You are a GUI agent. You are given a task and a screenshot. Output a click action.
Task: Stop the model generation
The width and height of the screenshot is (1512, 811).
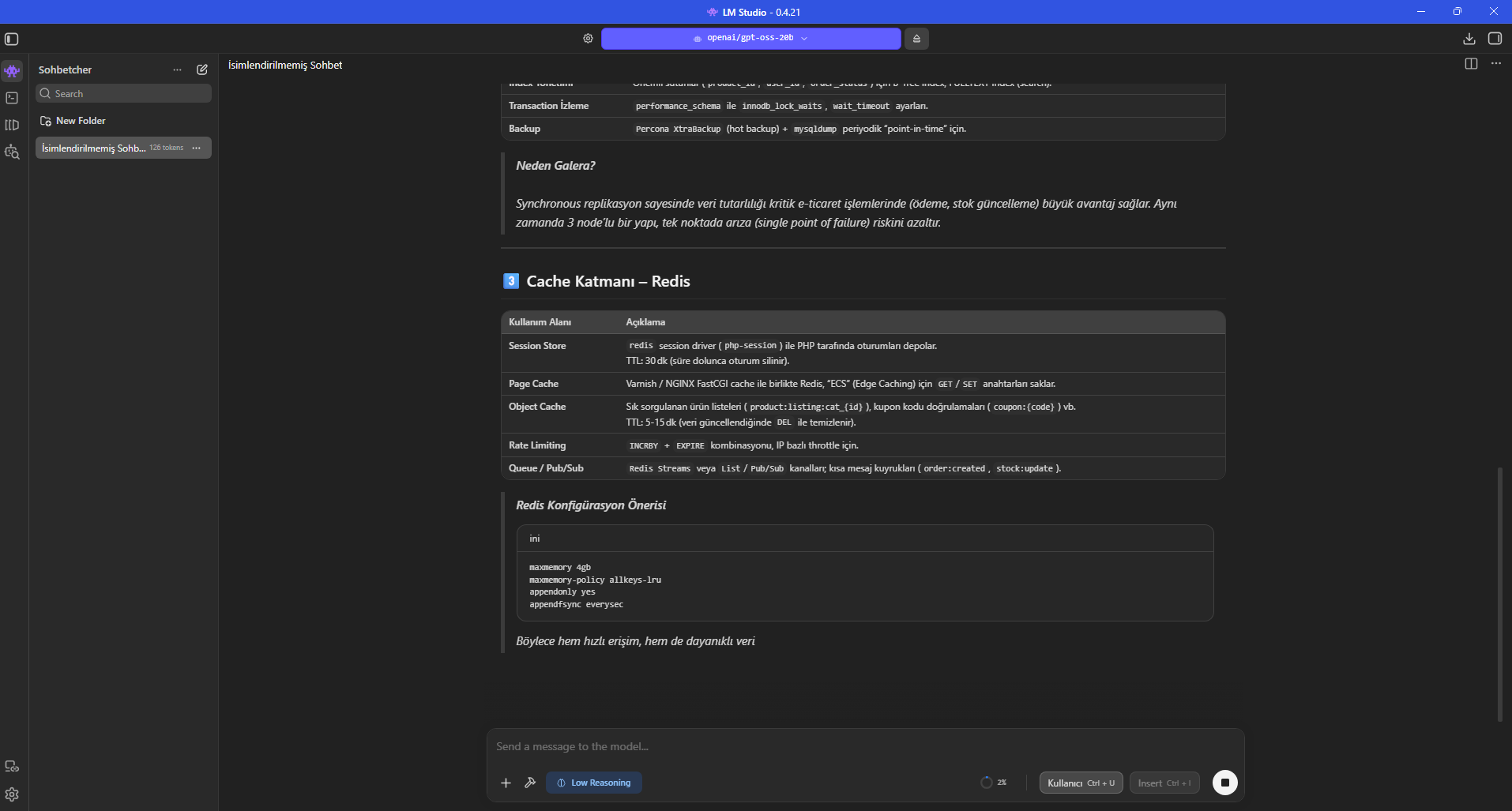pyautogui.click(x=1225, y=783)
